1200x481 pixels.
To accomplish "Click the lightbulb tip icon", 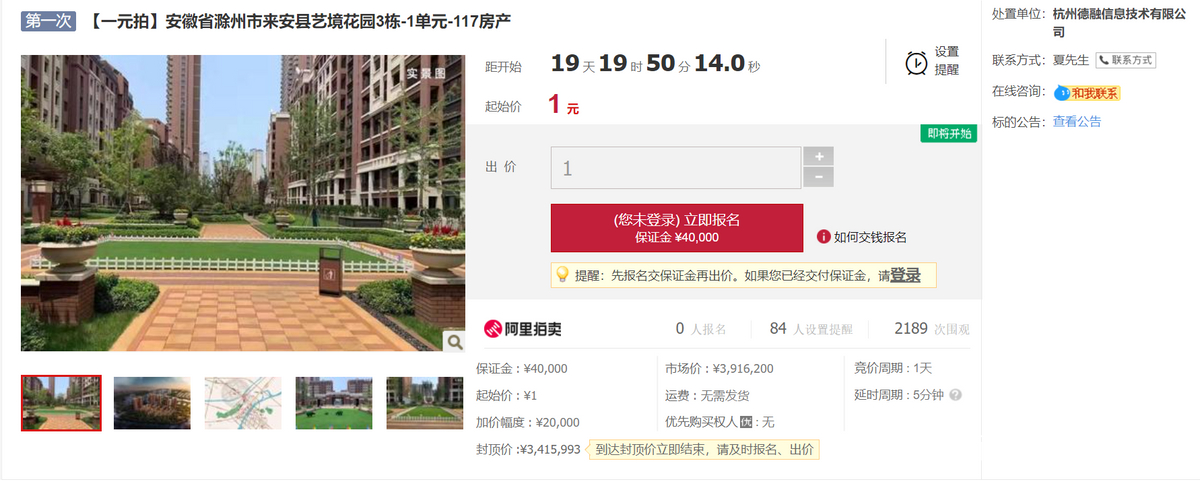I will coord(562,274).
